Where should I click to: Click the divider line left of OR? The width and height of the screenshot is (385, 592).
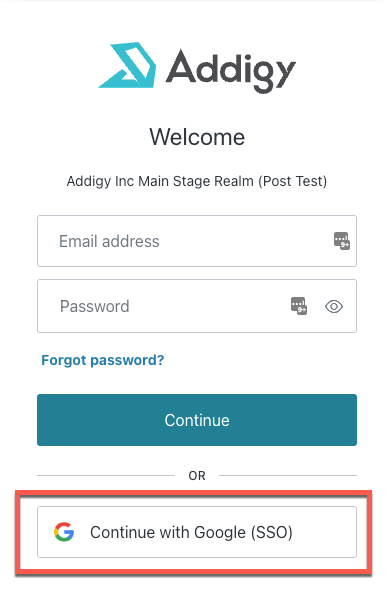(x=106, y=475)
